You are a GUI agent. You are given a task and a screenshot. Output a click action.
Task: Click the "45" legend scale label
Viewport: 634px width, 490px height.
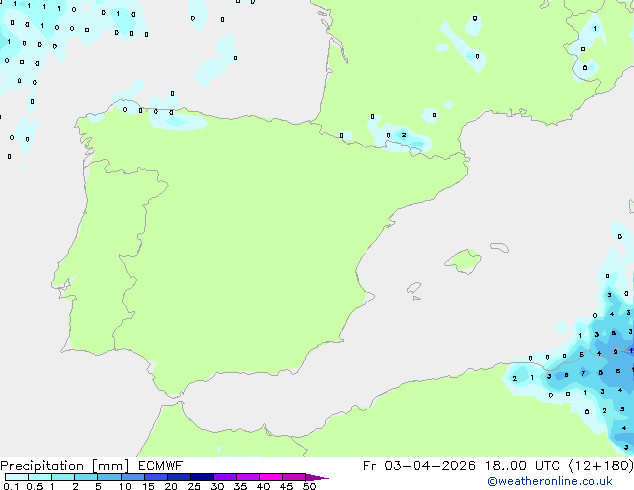pyautogui.click(x=286, y=486)
